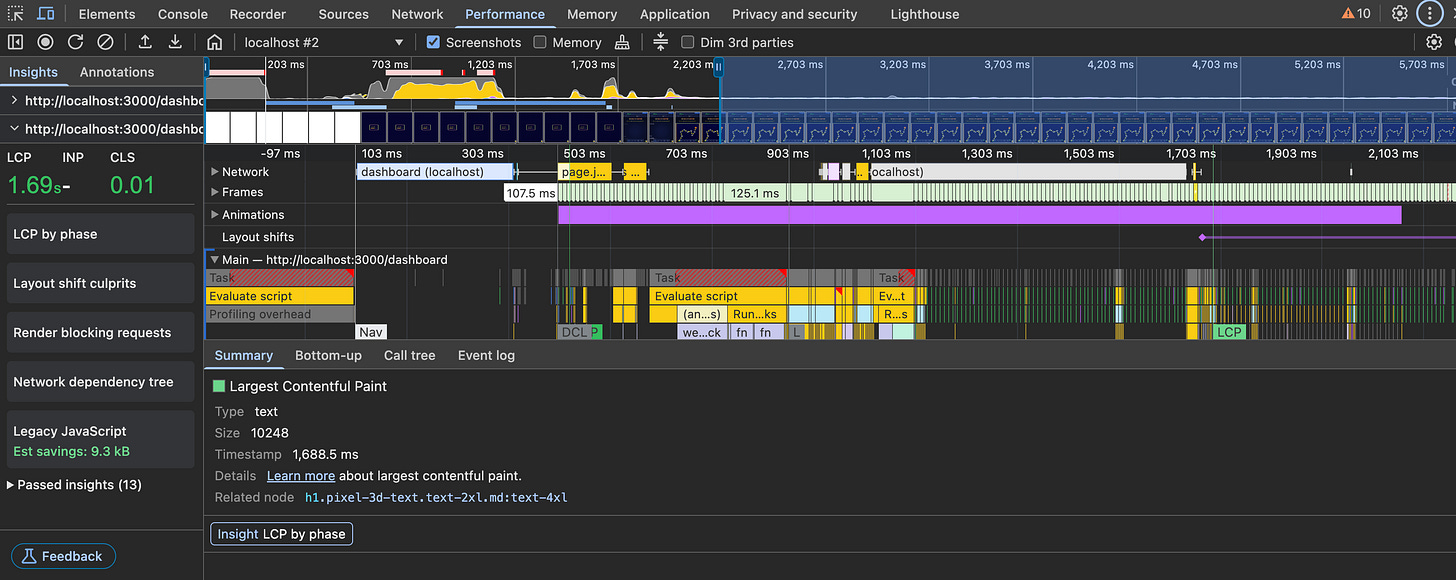Click the green LCP marker in timeline
This screenshot has height=580, width=1456.
click(1229, 332)
